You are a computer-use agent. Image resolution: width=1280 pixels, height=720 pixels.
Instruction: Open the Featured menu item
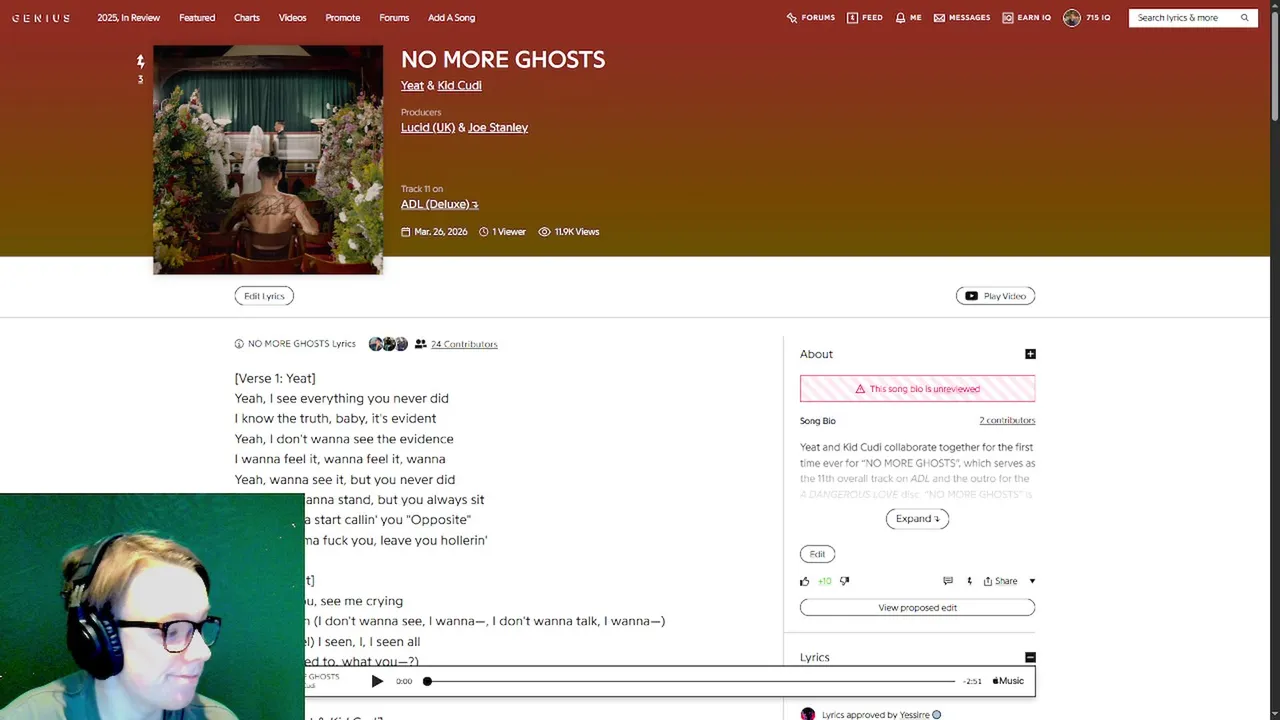197,18
